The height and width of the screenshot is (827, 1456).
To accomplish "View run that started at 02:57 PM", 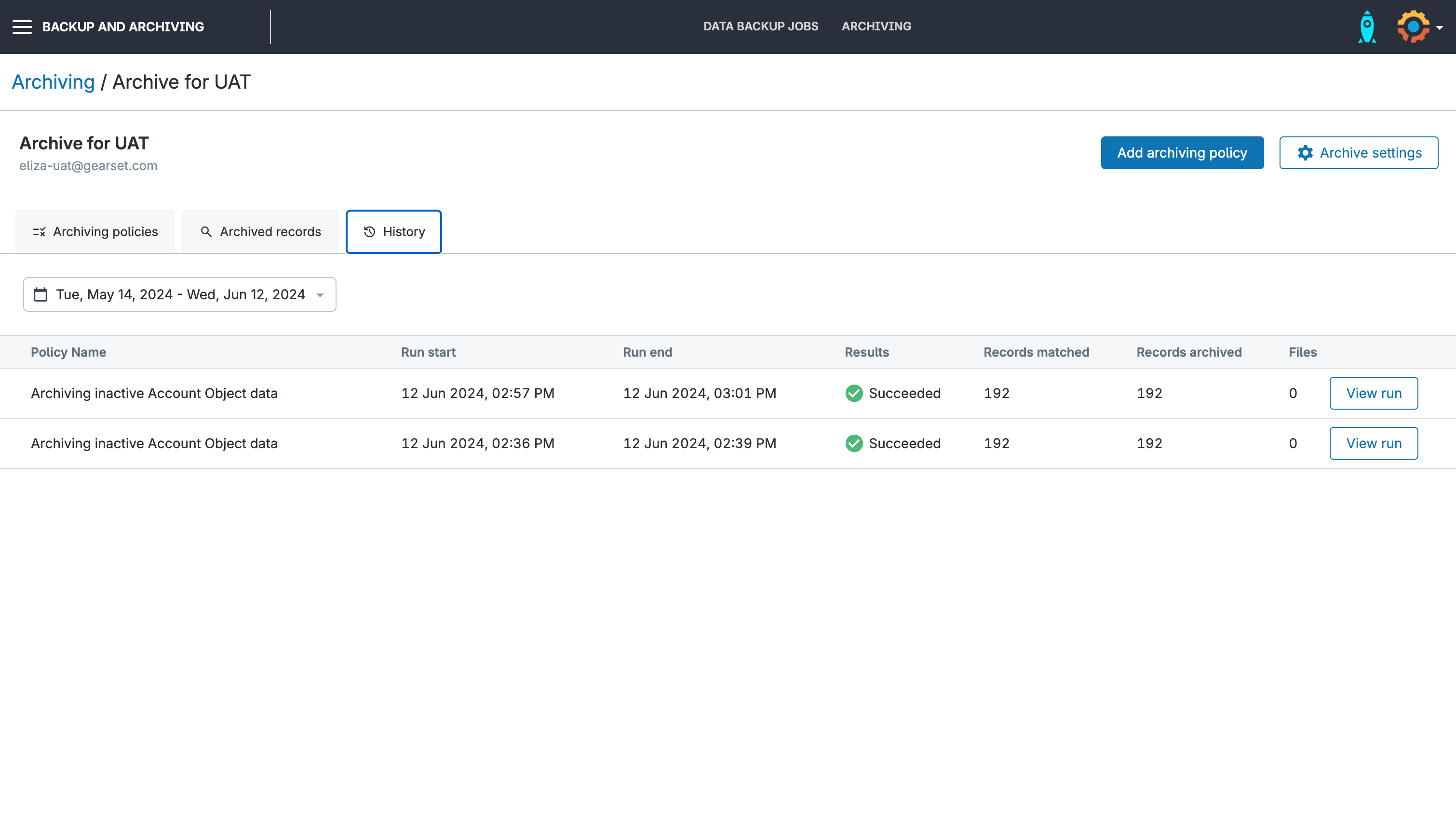I will tap(1373, 393).
